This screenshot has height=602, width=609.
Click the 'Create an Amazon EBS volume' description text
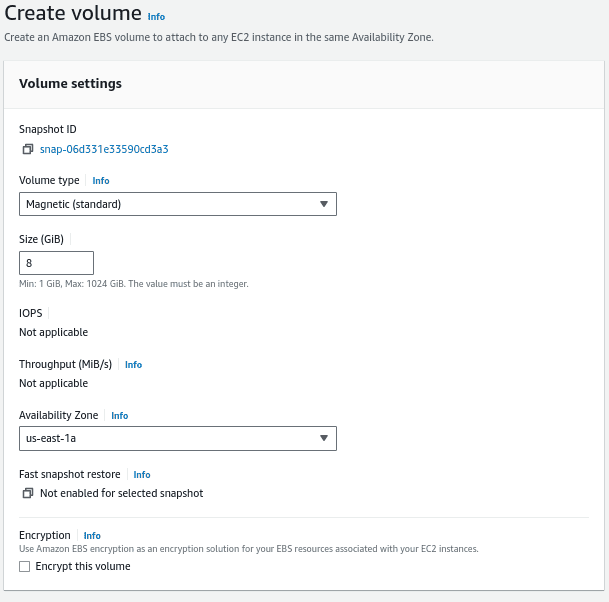click(x=219, y=37)
